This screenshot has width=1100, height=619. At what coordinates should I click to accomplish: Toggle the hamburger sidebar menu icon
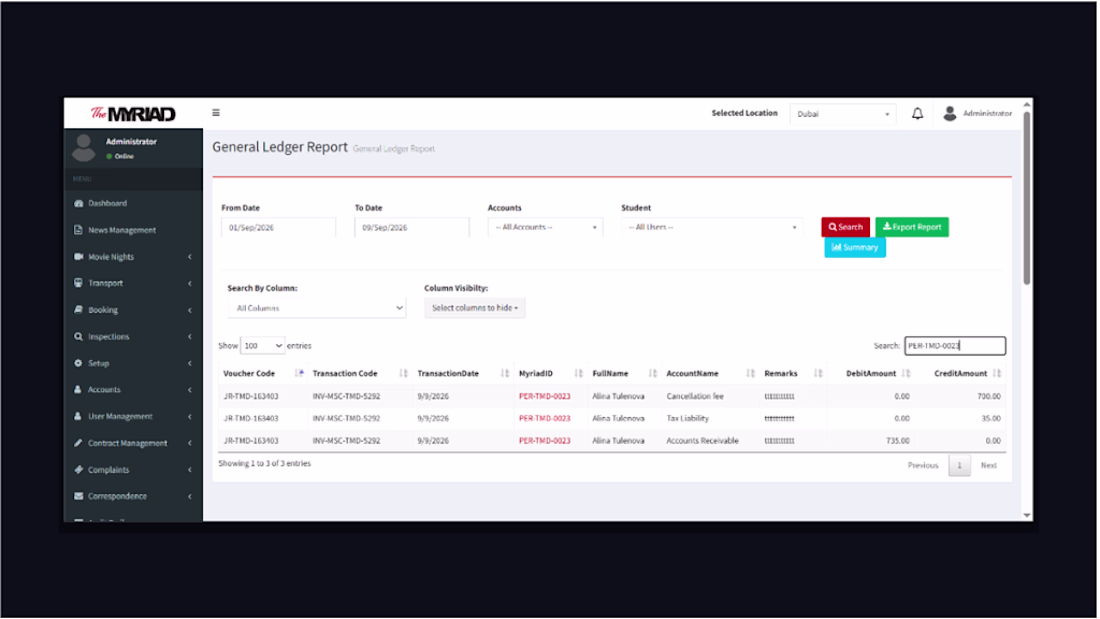pos(216,112)
